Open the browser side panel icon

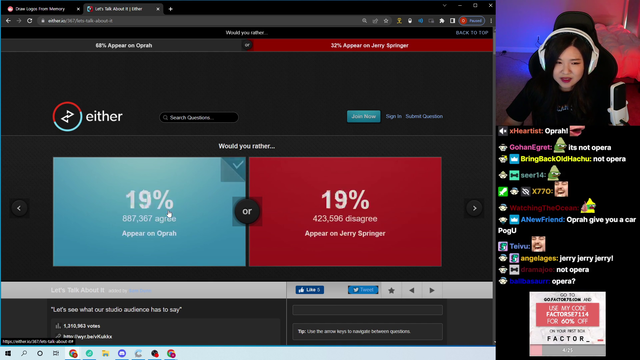point(452,21)
